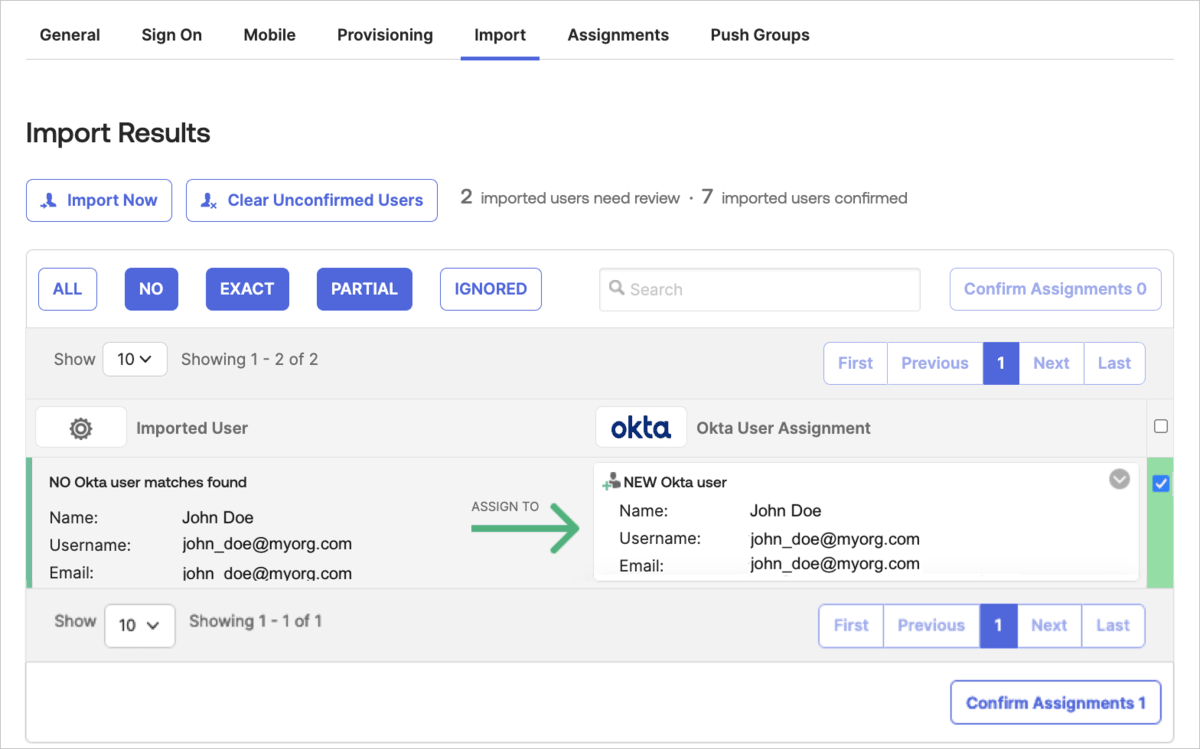Image resolution: width=1200 pixels, height=749 pixels.
Task: Click Previous in bottom pagination
Action: point(931,625)
